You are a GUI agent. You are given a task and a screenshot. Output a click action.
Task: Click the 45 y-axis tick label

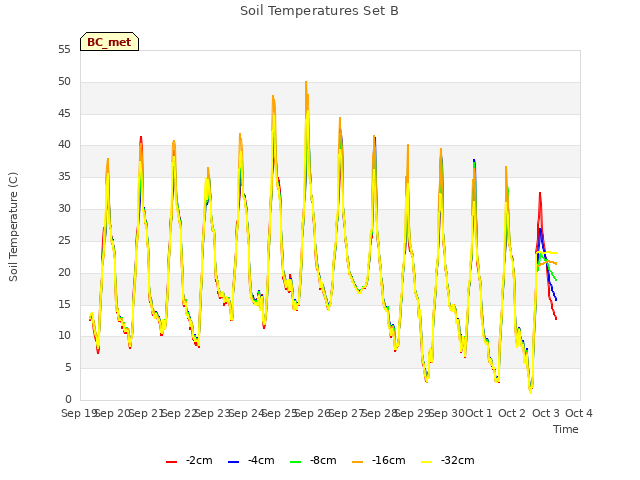click(x=64, y=113)
